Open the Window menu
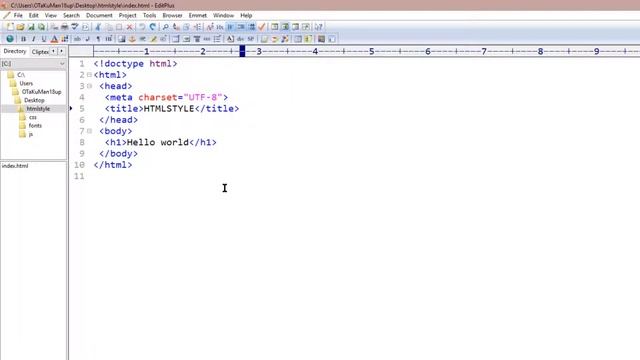The height and width of the screenshot is (360, 640). (x=223, y=15)
